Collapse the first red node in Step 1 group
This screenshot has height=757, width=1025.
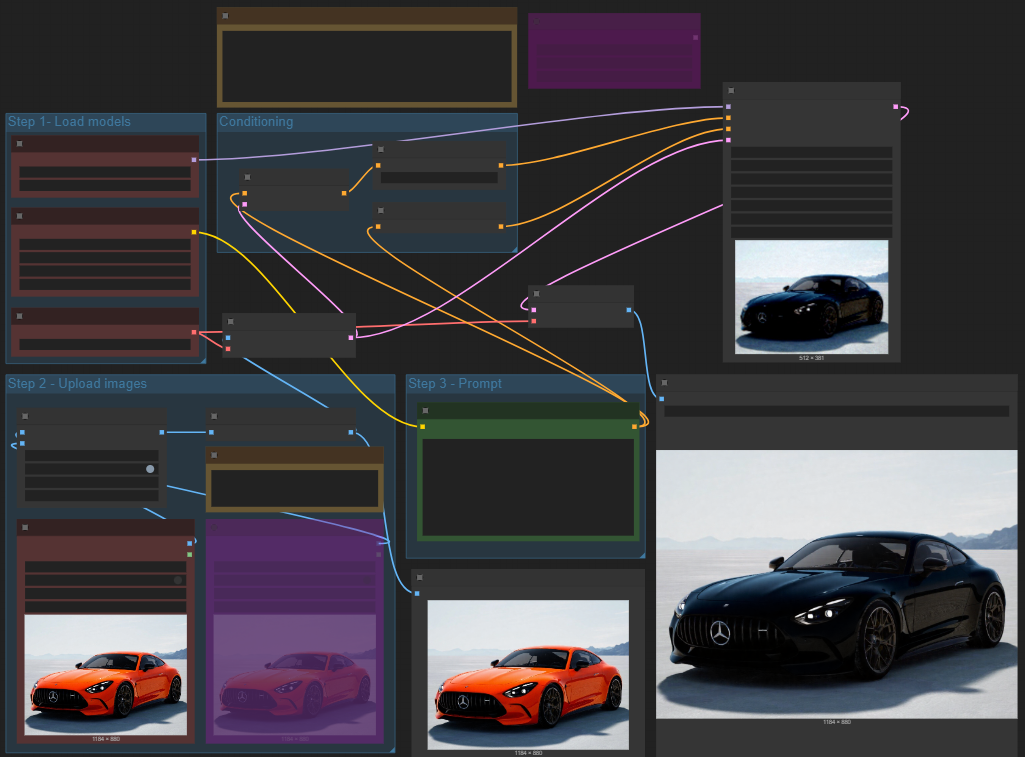pos(20,144)
